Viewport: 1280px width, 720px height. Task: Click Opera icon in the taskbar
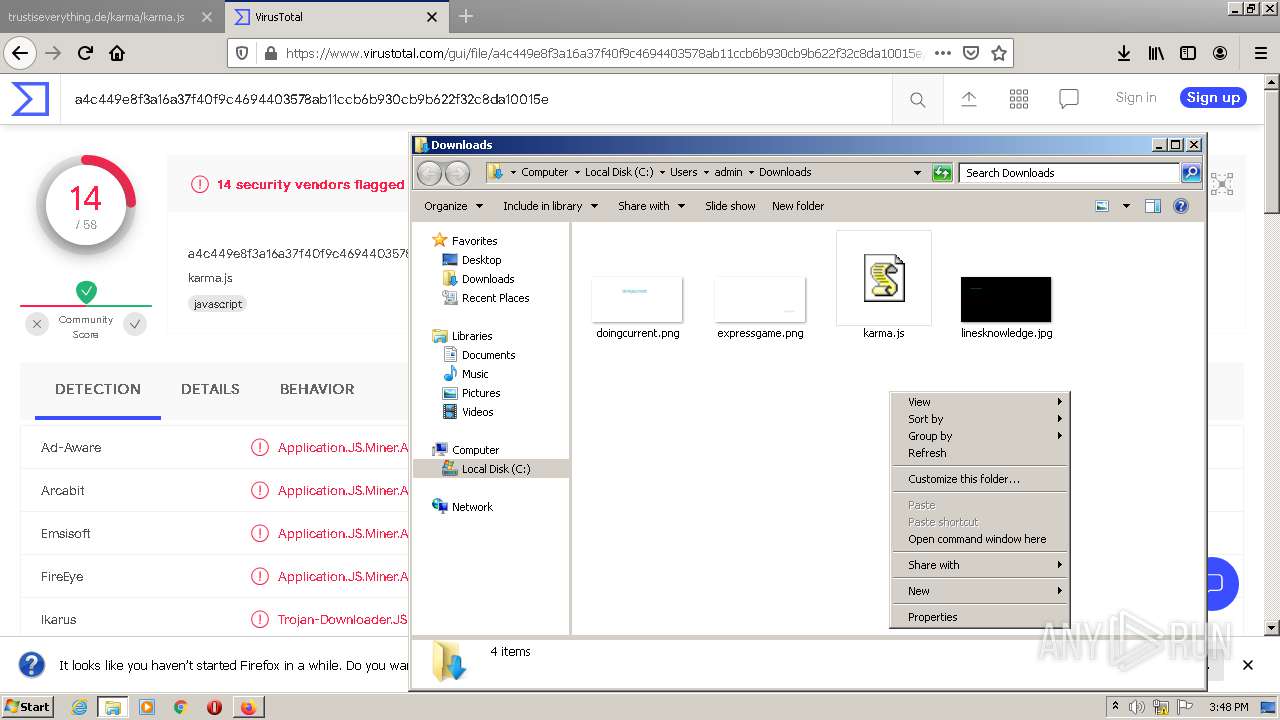(x=214, y=707)
